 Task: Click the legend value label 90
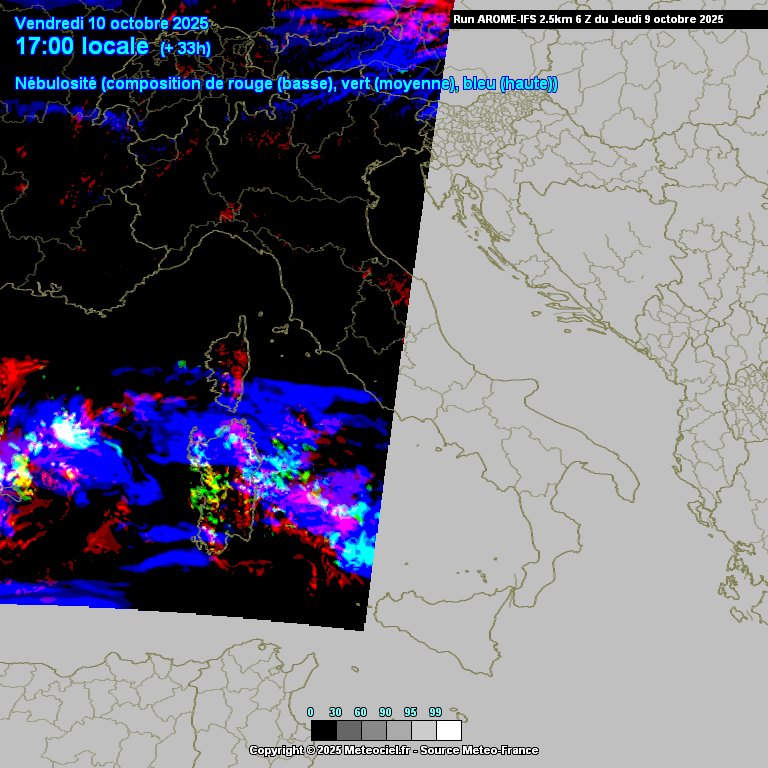pos(386,712)
